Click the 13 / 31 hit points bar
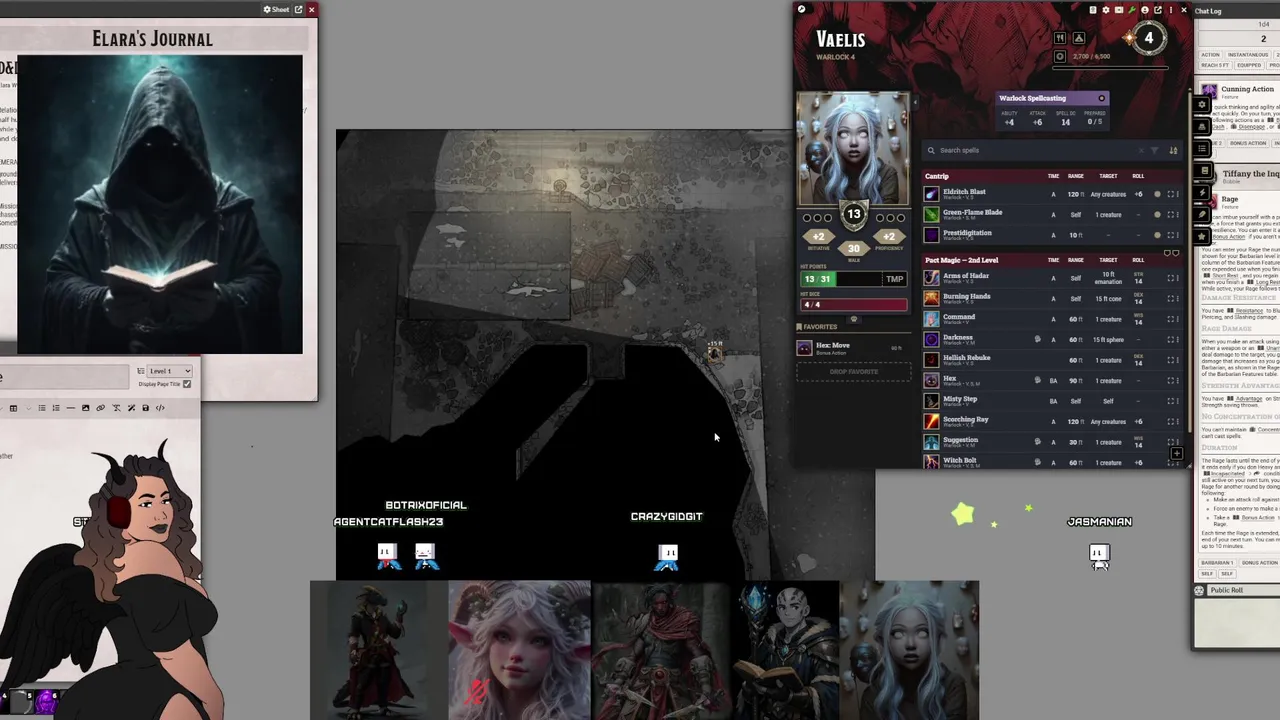The image size is (1280, 720). pyautogui.click(x=841, y=280)
